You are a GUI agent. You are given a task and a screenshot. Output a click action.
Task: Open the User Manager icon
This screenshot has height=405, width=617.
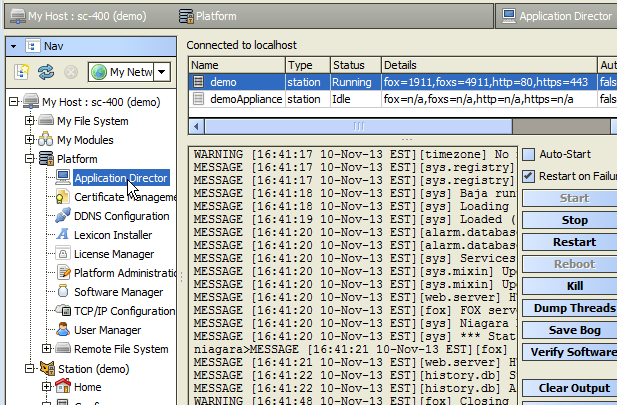pyautogui.click(x=63, y=330)
